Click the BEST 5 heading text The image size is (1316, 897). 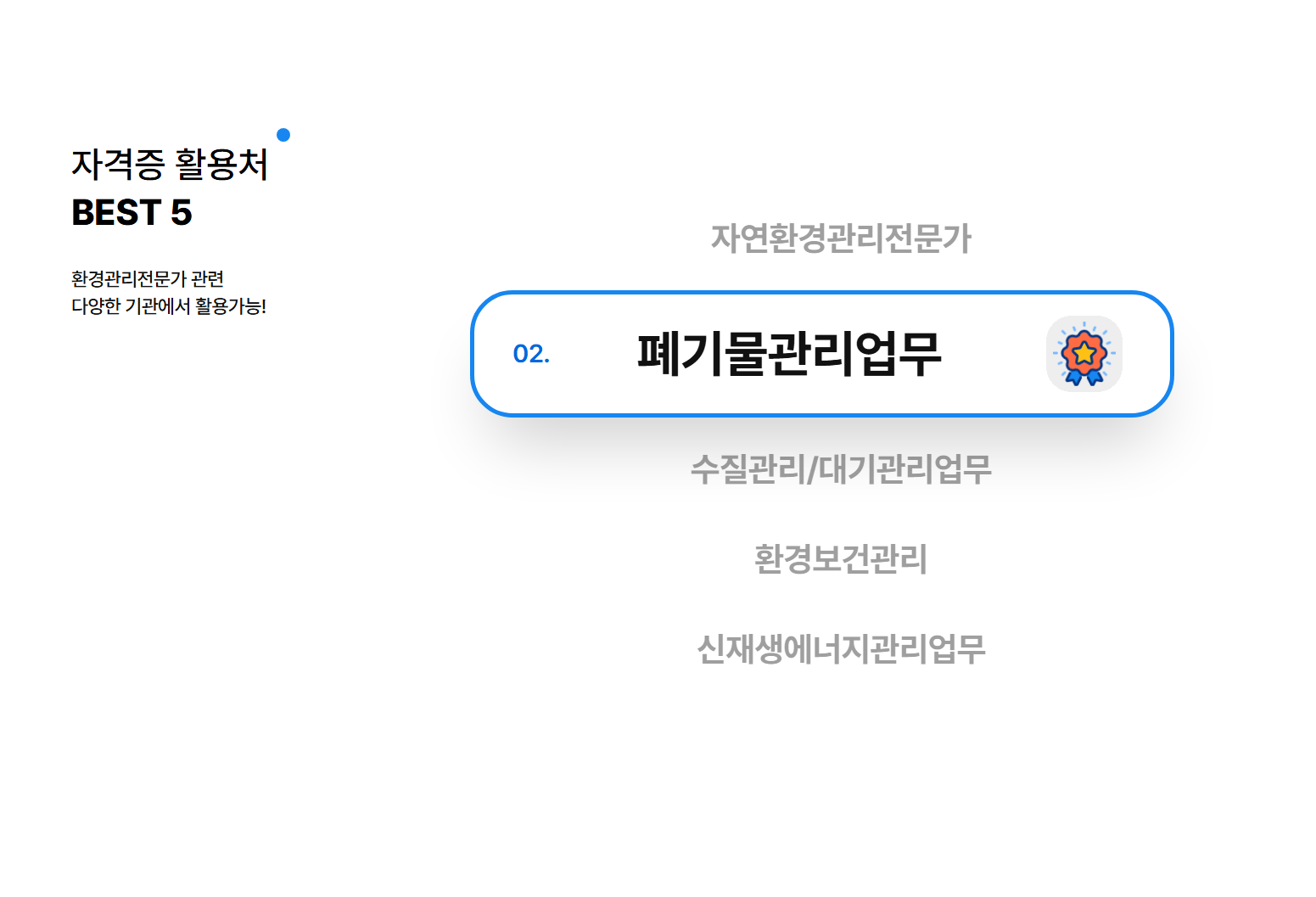point(132,213)
